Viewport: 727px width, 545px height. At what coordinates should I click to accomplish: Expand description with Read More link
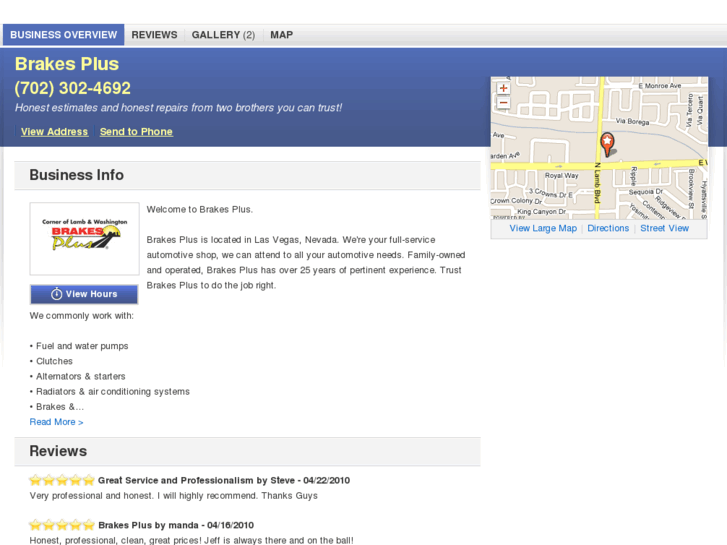(57, 422)
